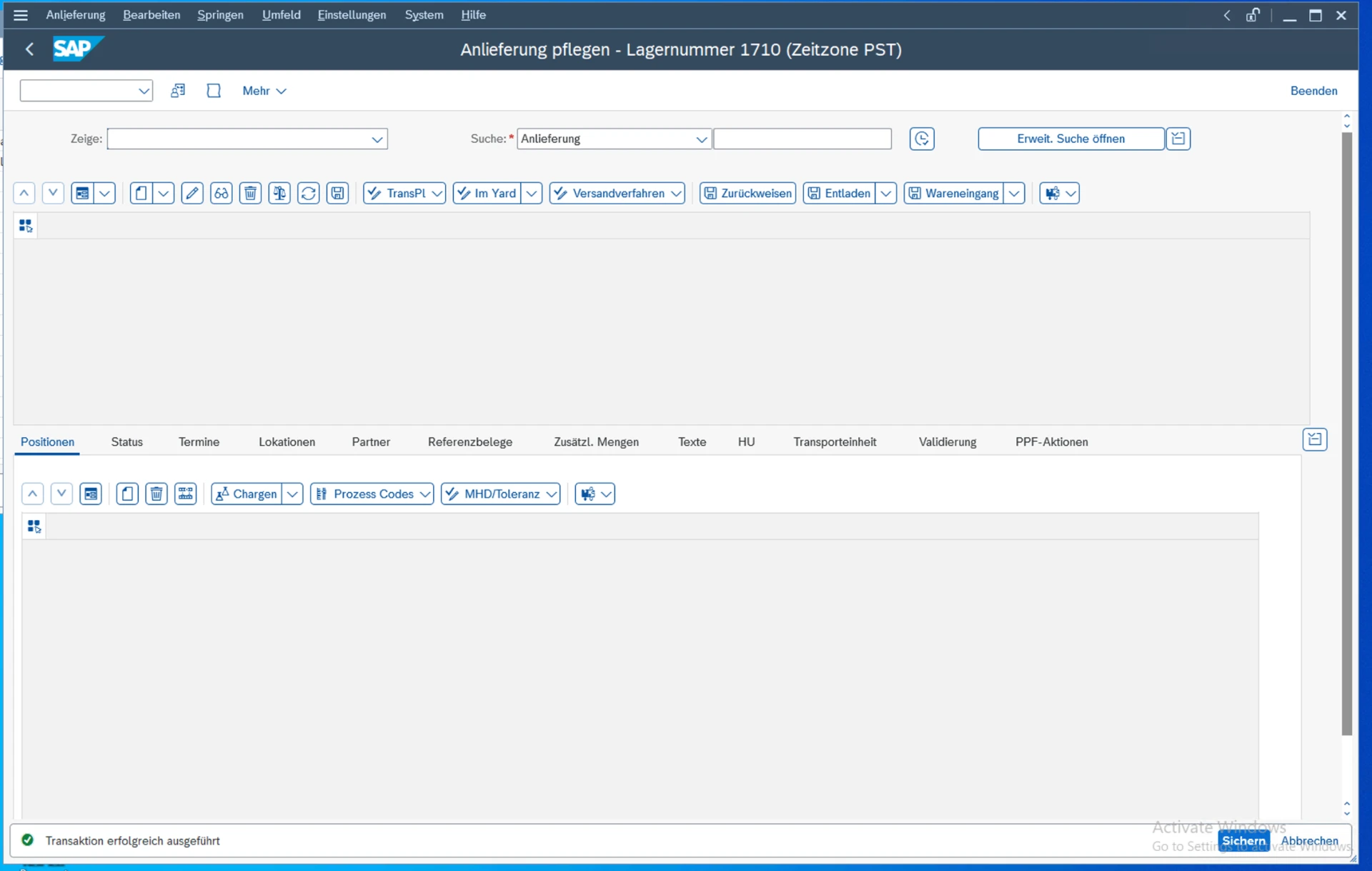Image resolution: width=1372 pixels, height=871 pixels.
Task: Click the layout icon next to command field
Action: pyautogui.click(x=178, y=91)
